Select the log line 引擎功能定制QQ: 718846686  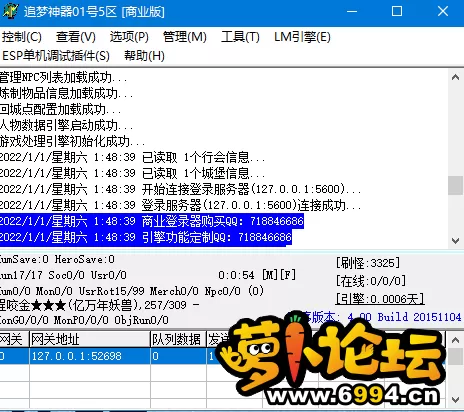click(x=146, y=237)
